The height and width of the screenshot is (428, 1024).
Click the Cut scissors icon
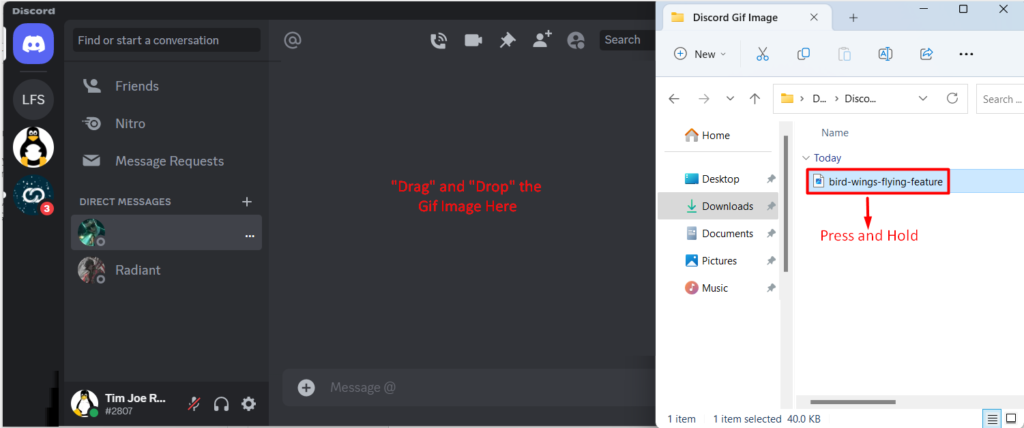point(762,54)
